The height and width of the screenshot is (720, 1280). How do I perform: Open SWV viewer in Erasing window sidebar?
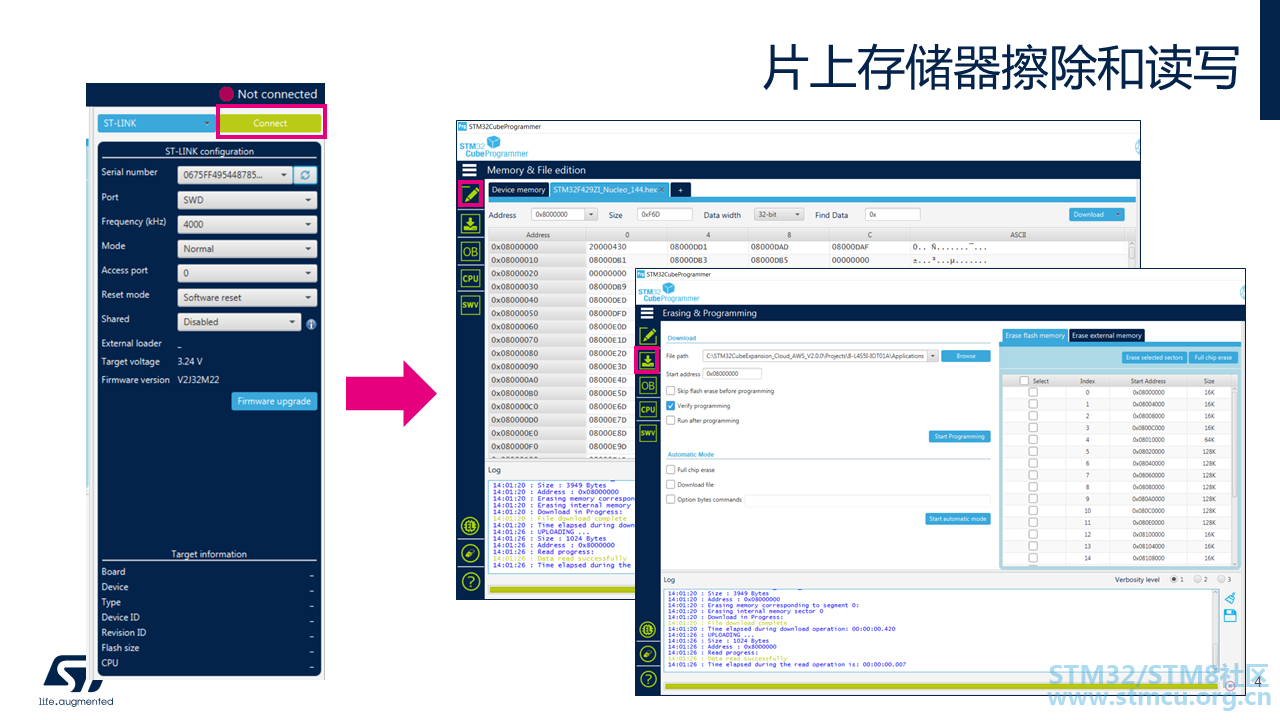pos(648,433)
